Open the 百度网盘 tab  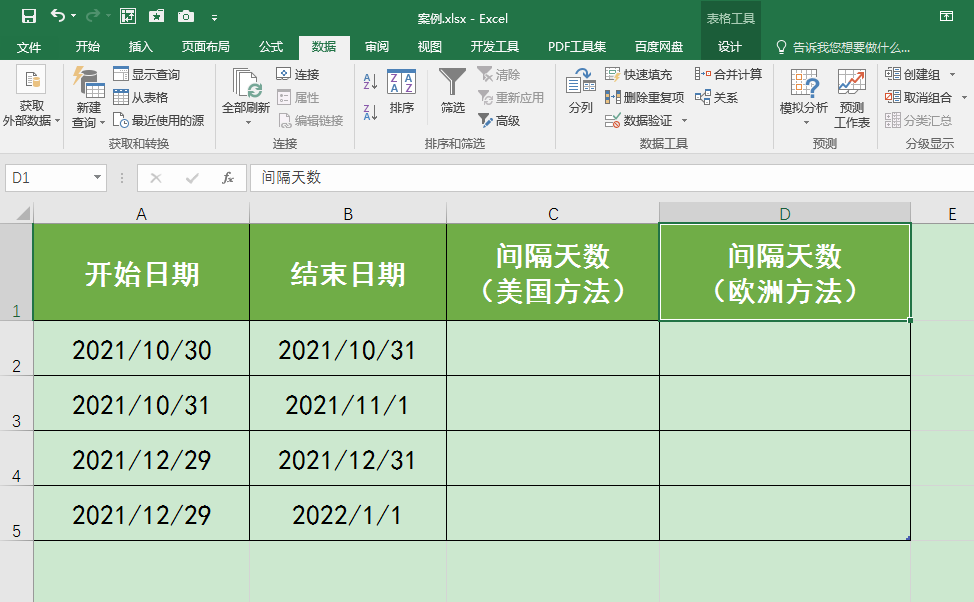(659, 47)
